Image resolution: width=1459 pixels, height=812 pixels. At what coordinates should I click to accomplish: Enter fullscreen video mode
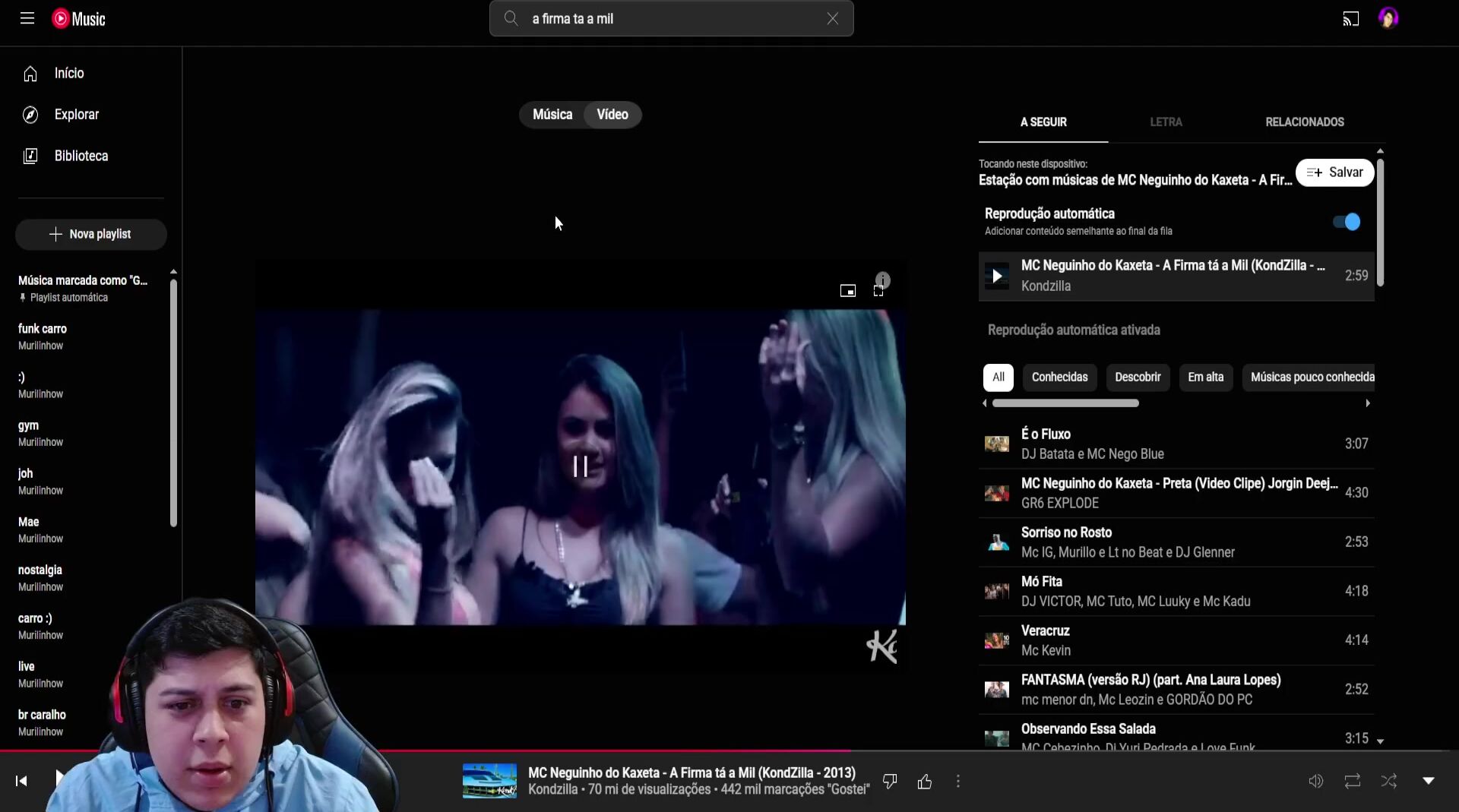[878, 292]
